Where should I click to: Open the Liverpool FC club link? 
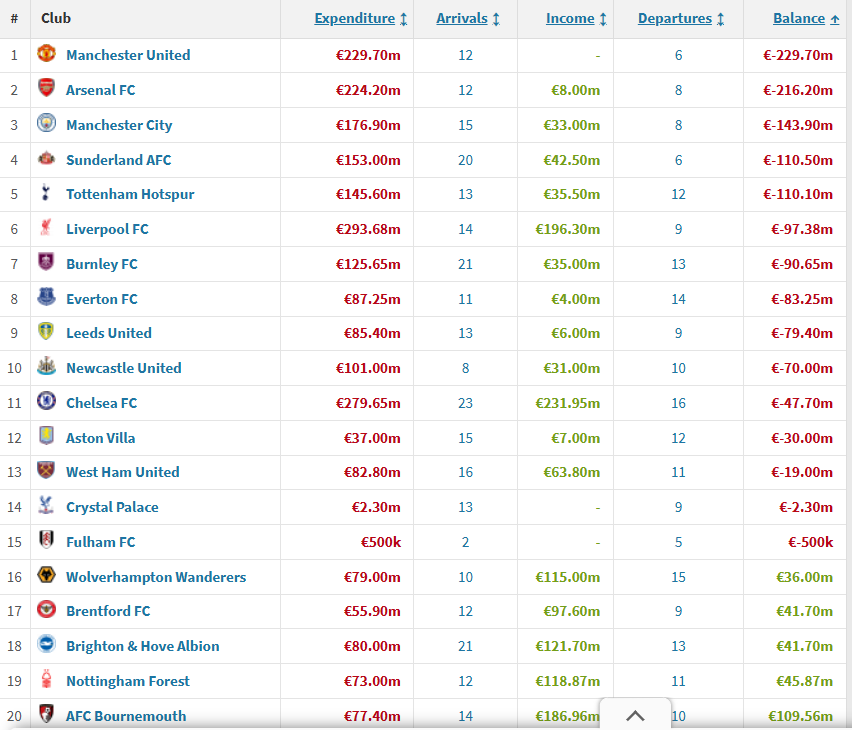[x=107, y=229]
